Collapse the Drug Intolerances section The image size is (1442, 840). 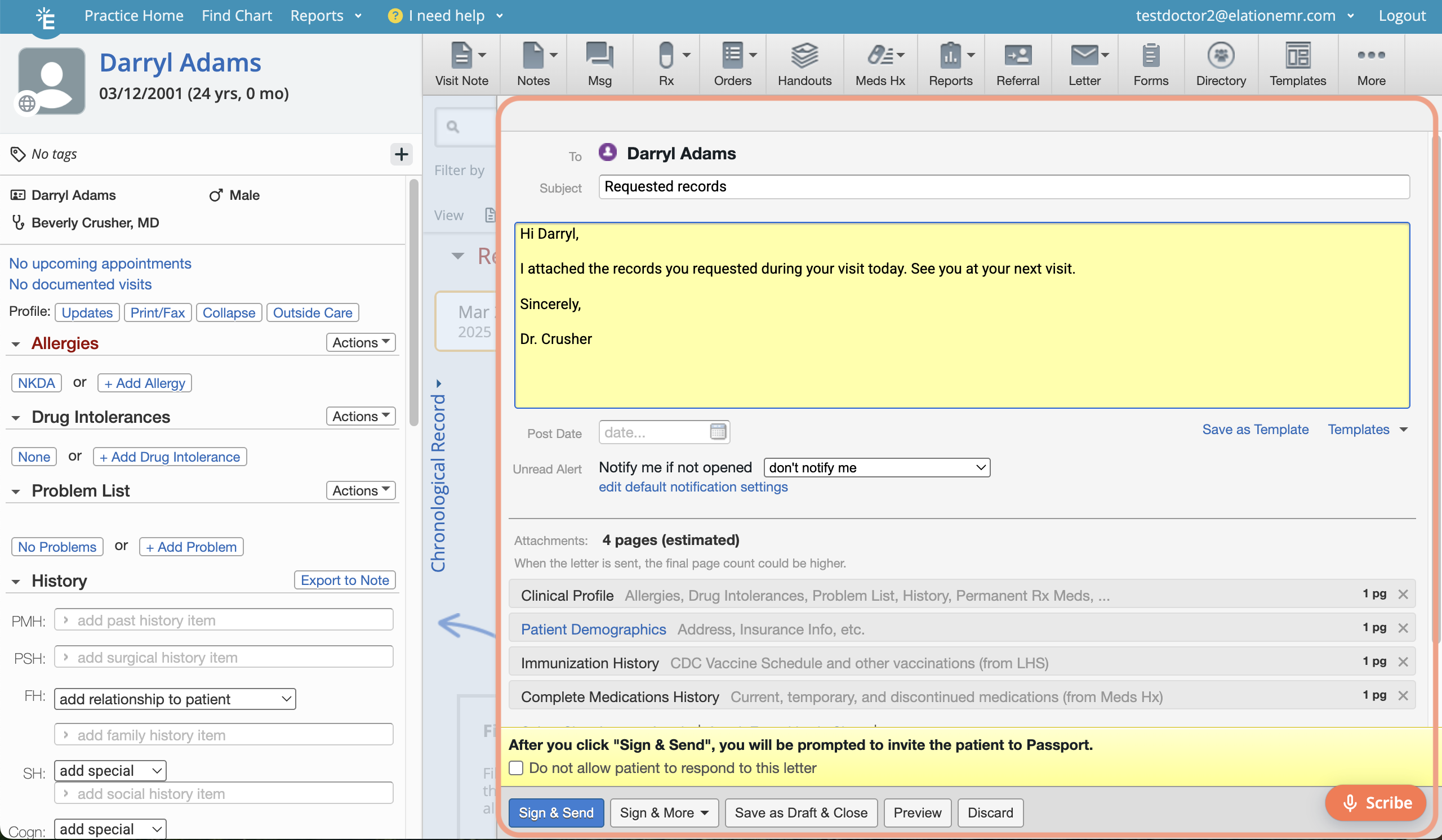click(15, 417)
